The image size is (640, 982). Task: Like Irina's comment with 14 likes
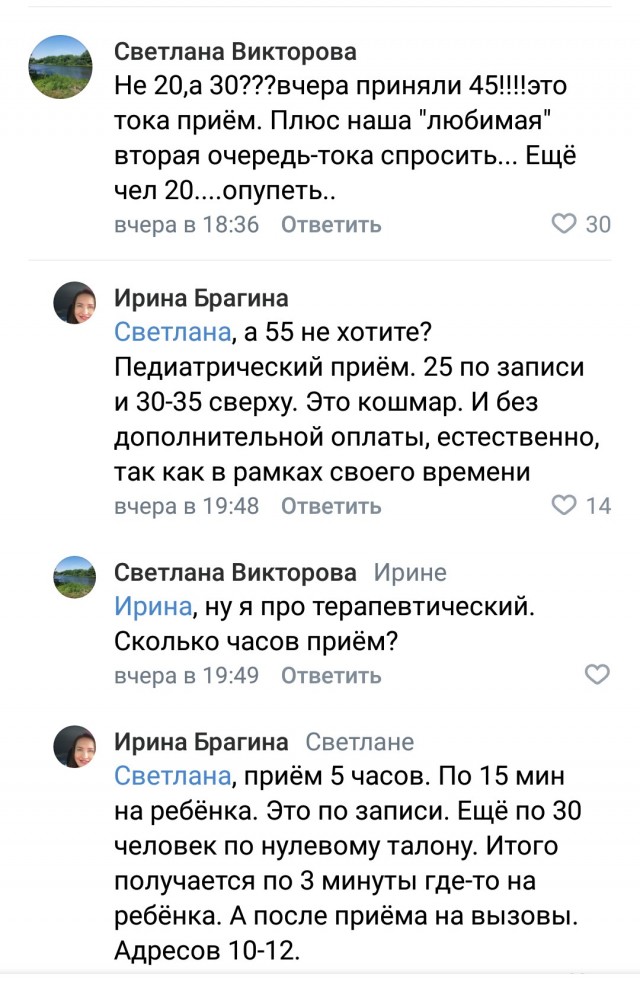(565, 505)
